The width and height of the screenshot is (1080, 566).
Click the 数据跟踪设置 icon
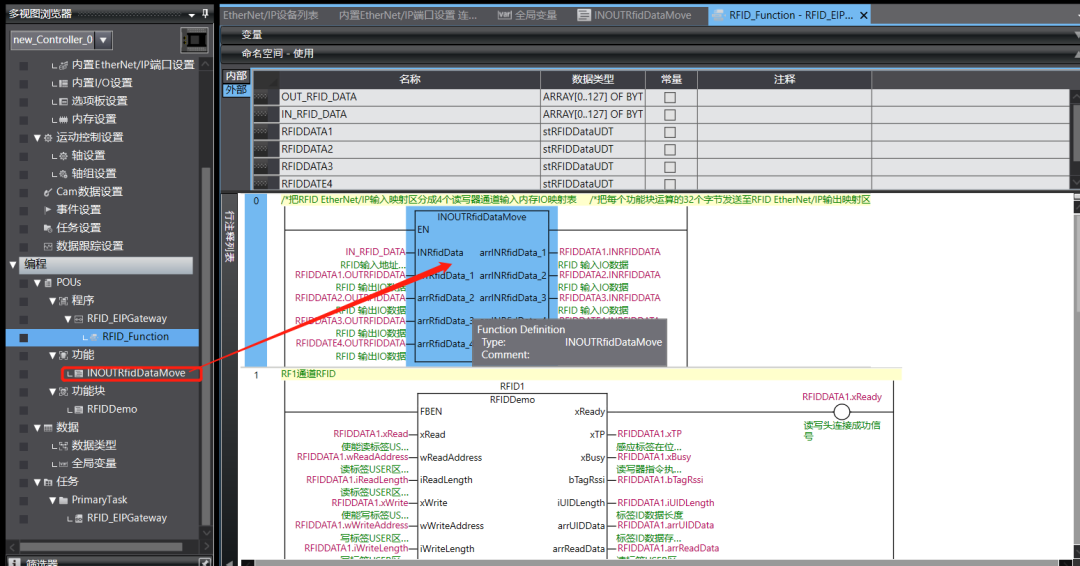point(48,246)
